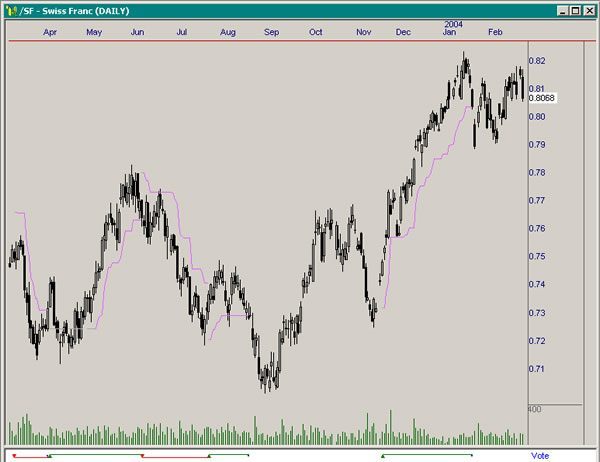
Task: Click the Feb month label
Action: pos(495,32)
